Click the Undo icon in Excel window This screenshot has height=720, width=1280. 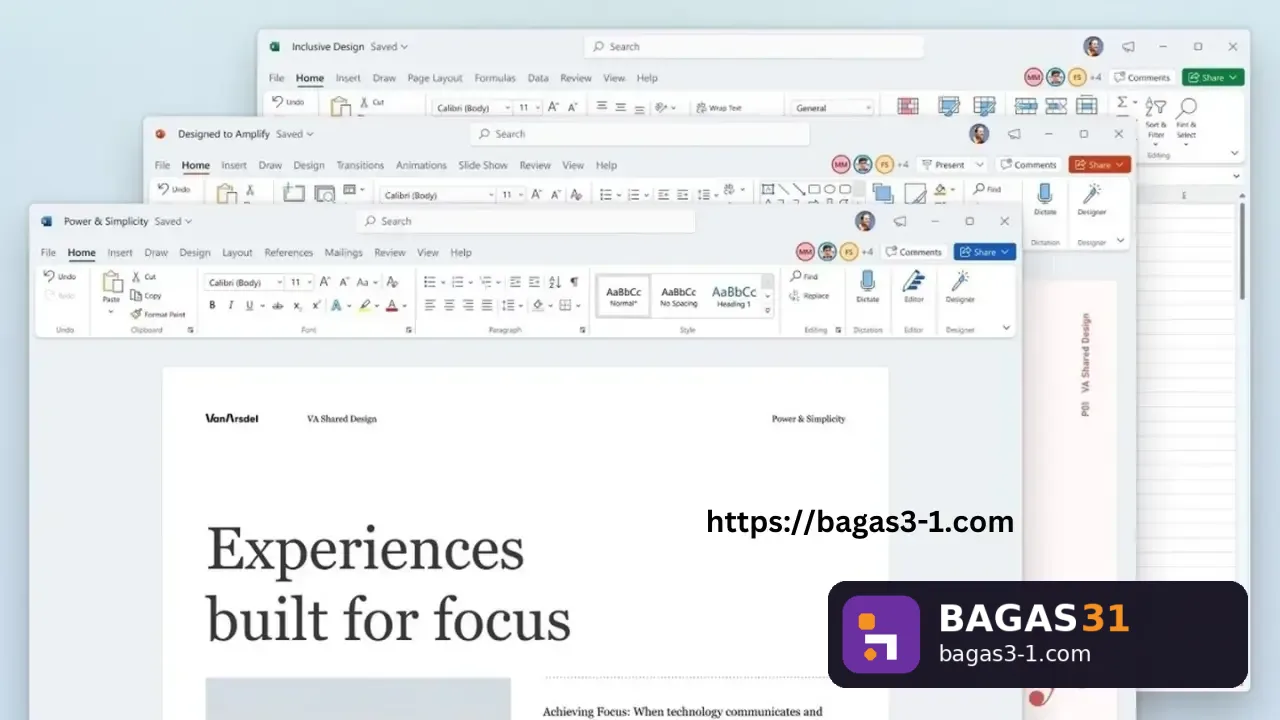tap(278, 101)
